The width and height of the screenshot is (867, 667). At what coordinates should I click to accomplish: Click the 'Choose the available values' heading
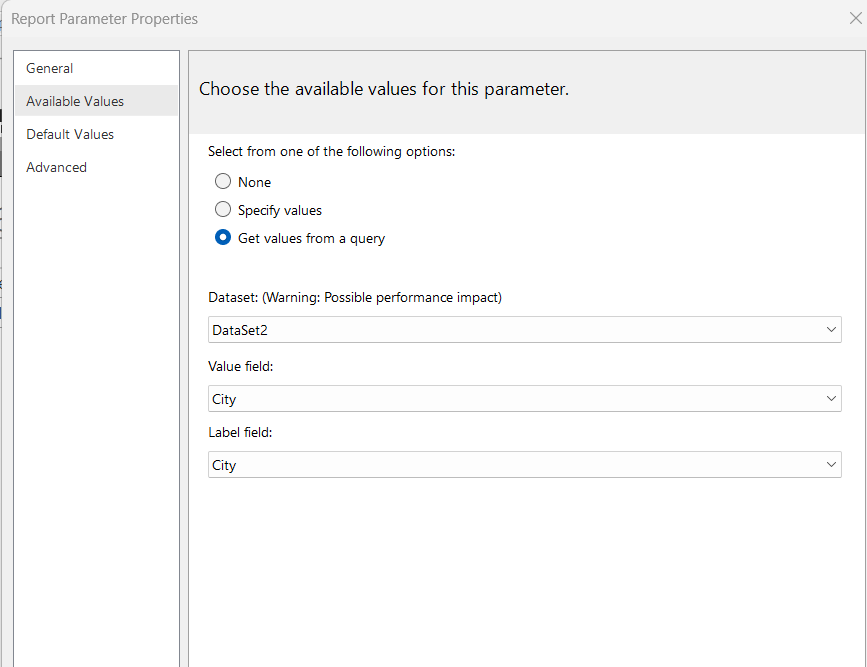(384, 89)
